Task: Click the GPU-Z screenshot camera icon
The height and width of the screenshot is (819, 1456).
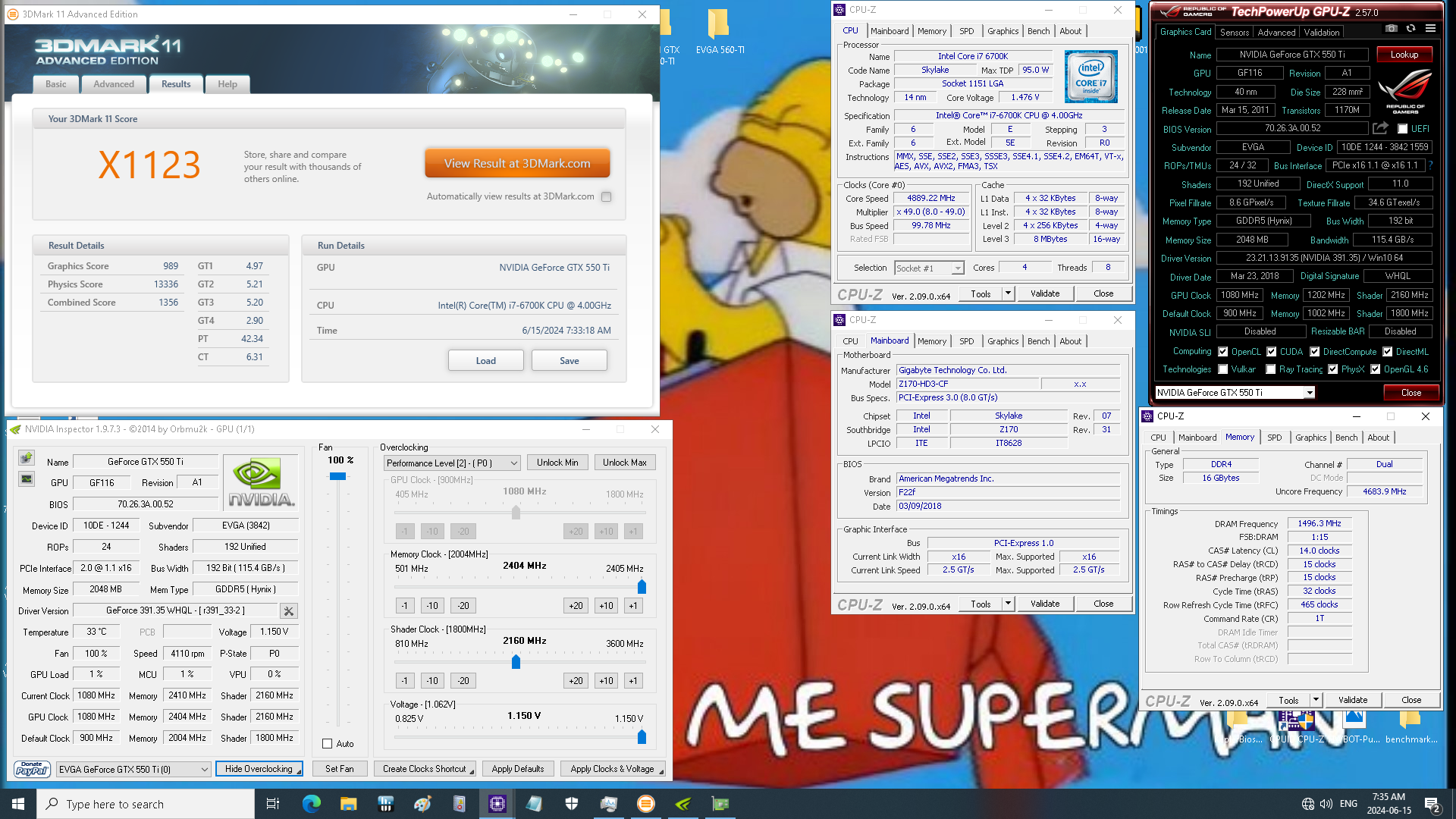Action: [1391, 29]
